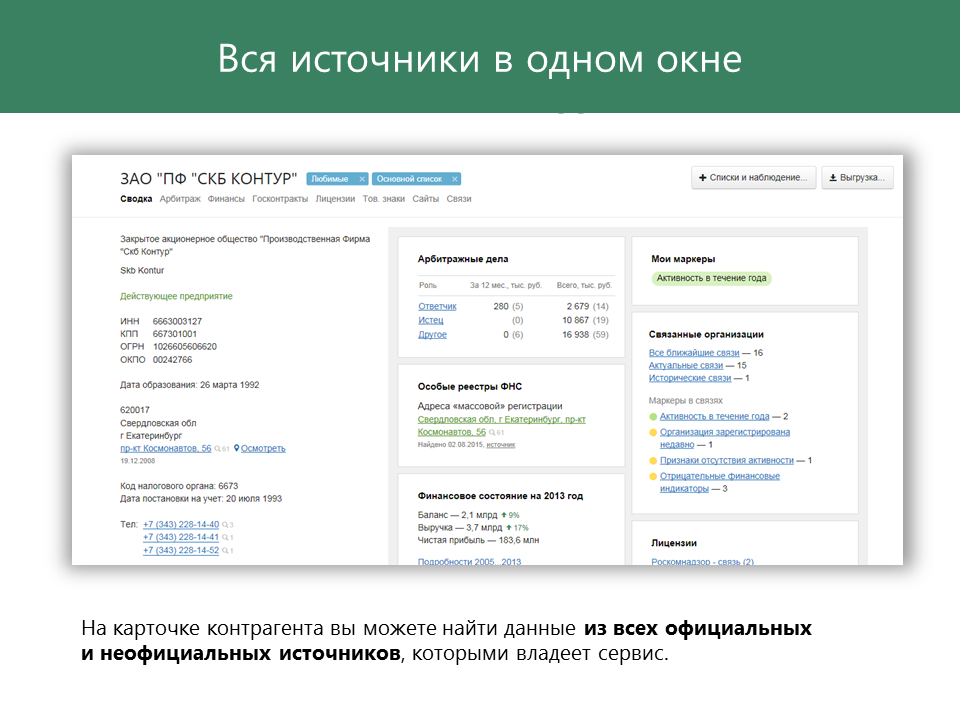Open 'Роскомнадзор - связь (2)' license link
This screenshot has width=960, height=720.
click(x=702, y=561)
